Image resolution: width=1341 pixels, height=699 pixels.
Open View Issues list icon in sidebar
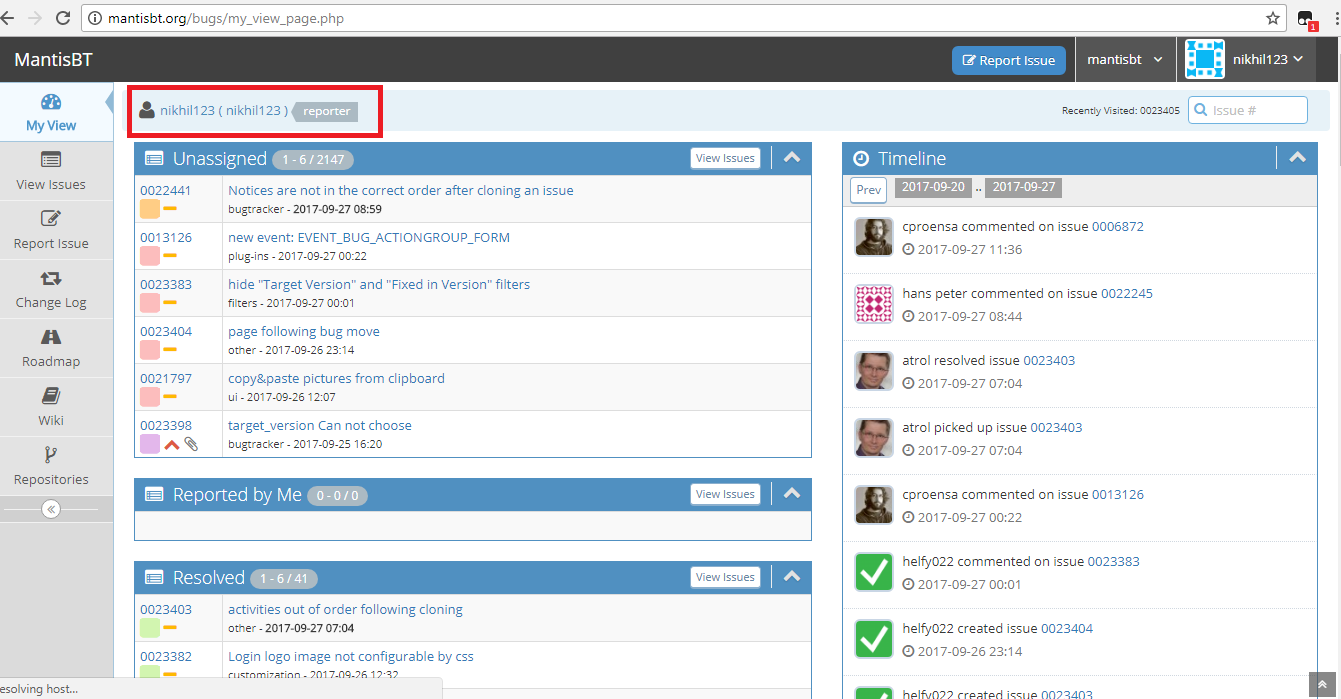click(x=51, y=160)
